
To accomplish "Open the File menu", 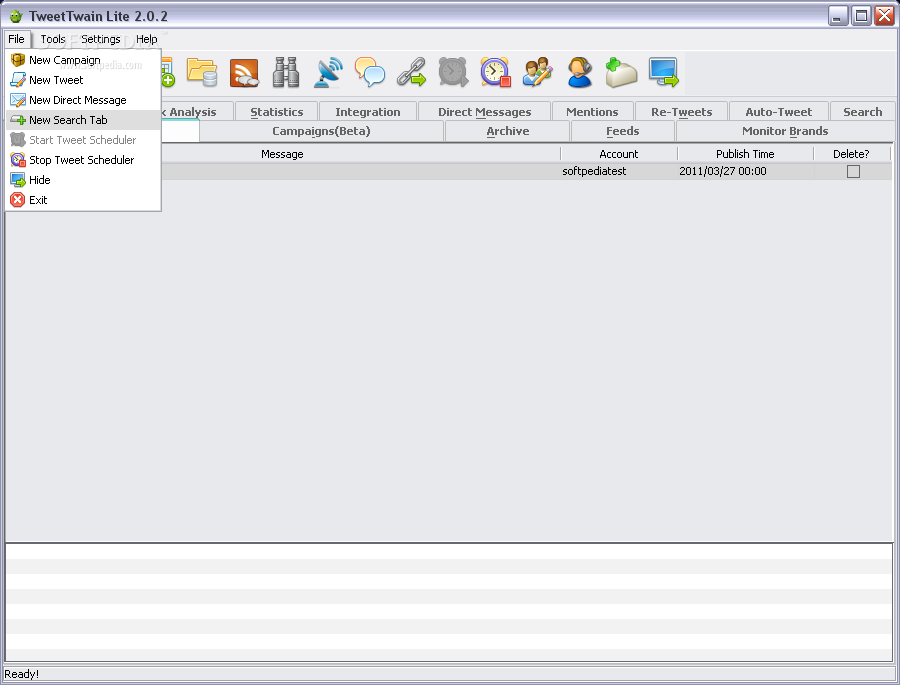I will point(16,39).
